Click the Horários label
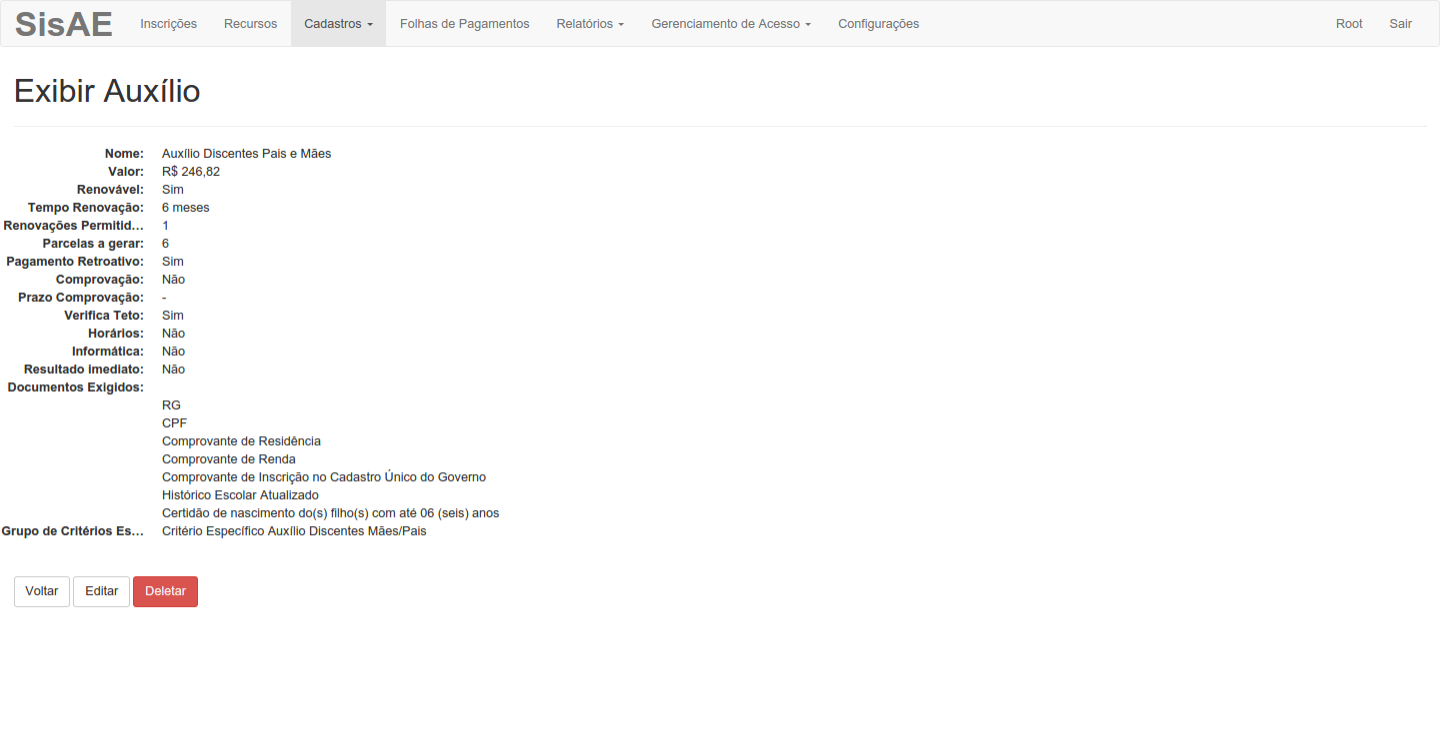Viewport: 1440px width, 742px height. coord(116,334)
